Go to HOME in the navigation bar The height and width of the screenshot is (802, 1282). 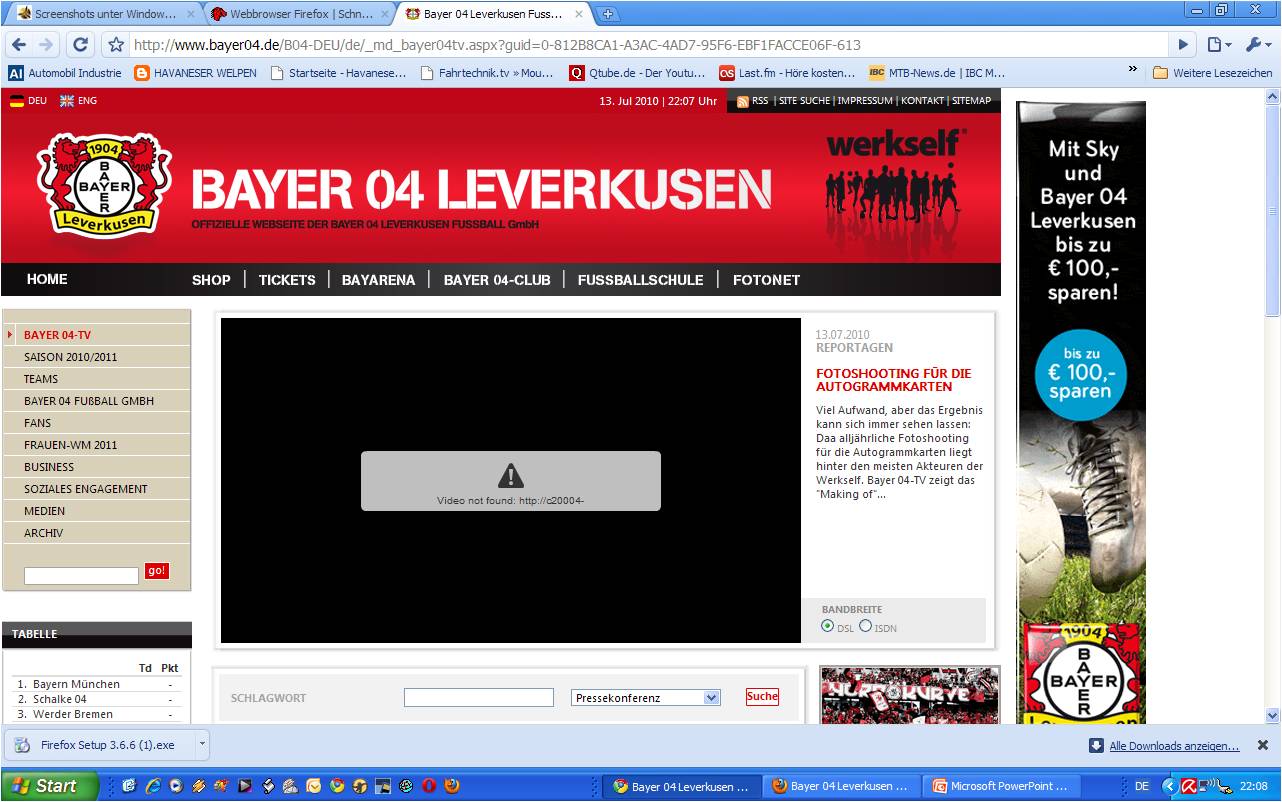click(x=47, y=279)
